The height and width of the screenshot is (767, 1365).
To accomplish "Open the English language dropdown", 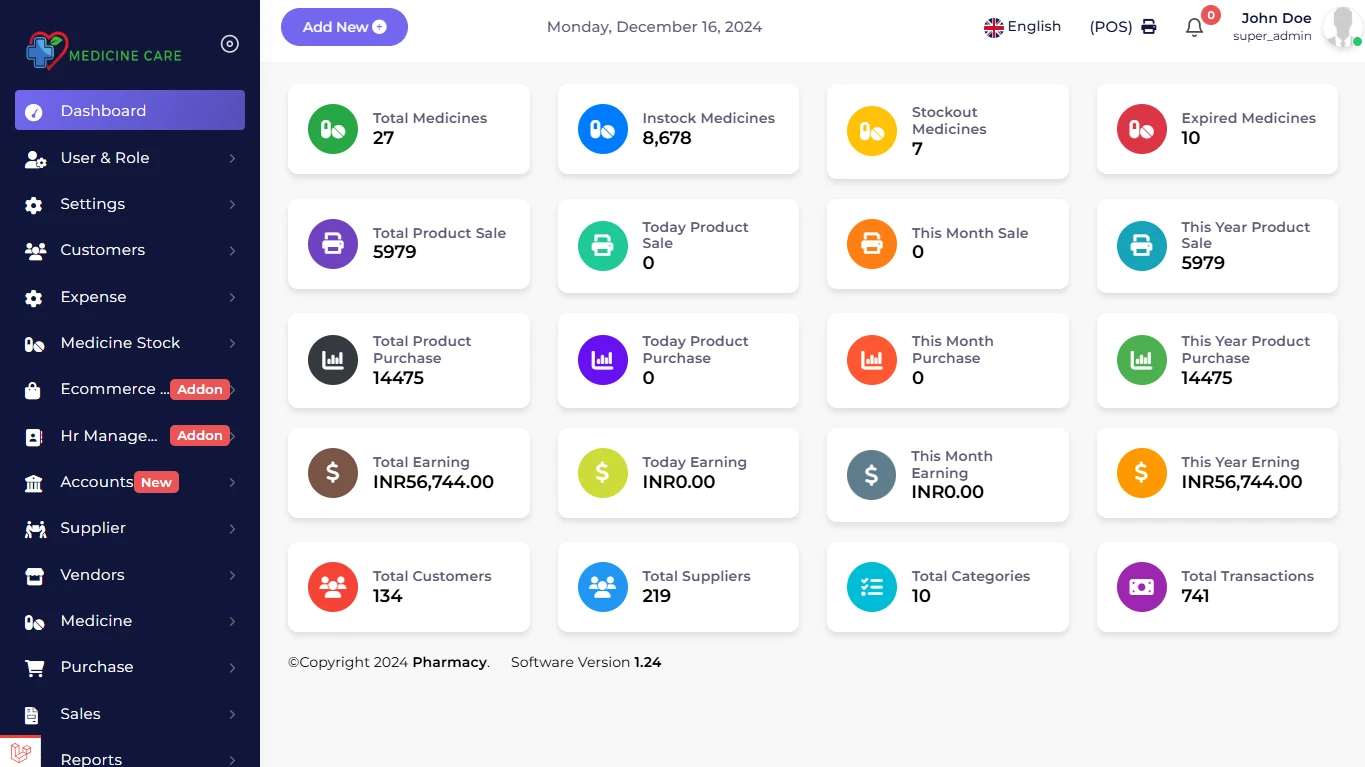I will click(1022, 27).
